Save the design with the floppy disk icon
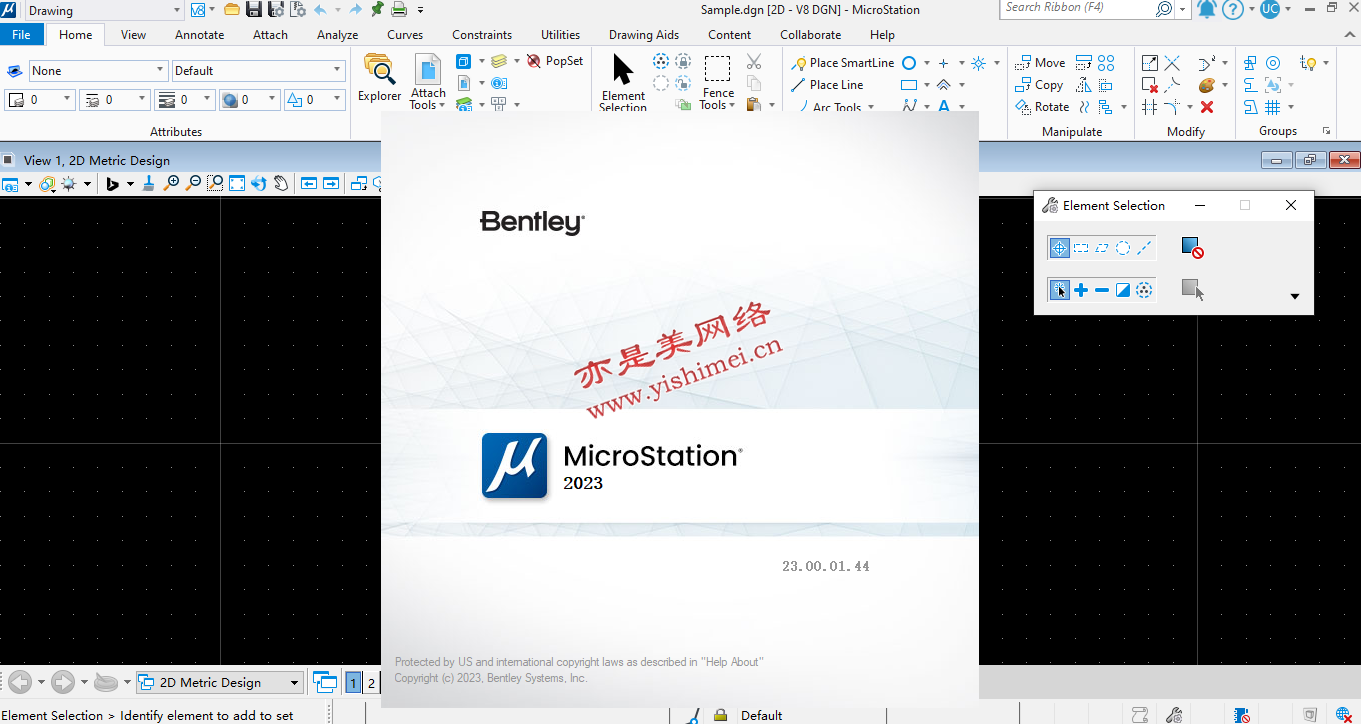 pos(254,10)
